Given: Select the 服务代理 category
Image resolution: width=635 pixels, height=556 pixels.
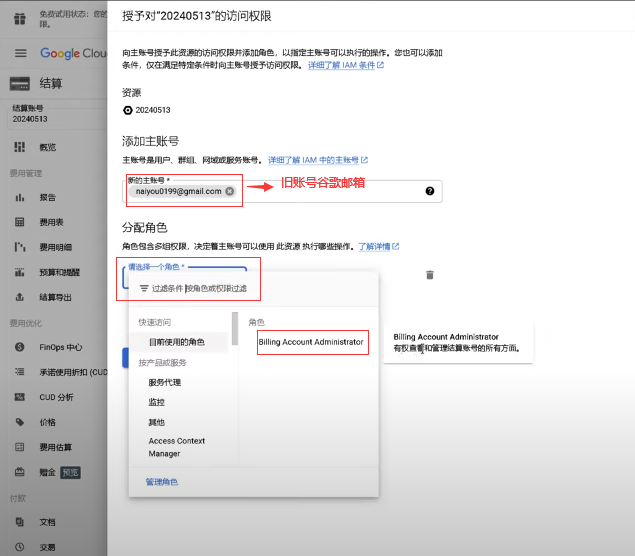Looking at the screenshot, I should pyautogui.click(x=165, y=382).
